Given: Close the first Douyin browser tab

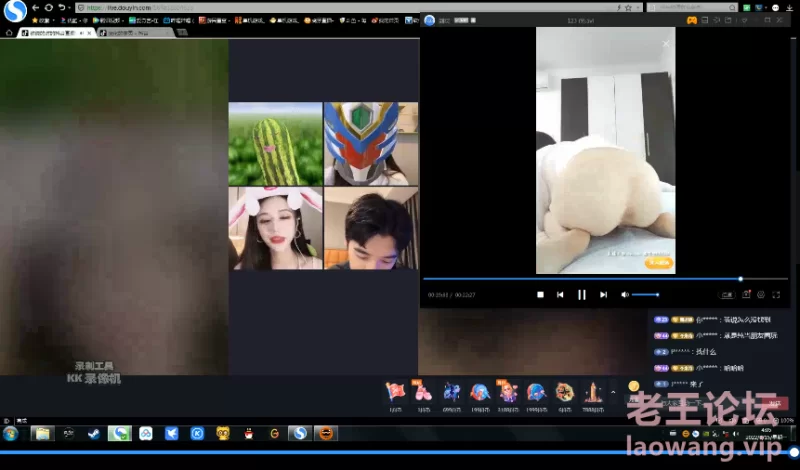Looking at the screenshot, I should tap(89, 32).
